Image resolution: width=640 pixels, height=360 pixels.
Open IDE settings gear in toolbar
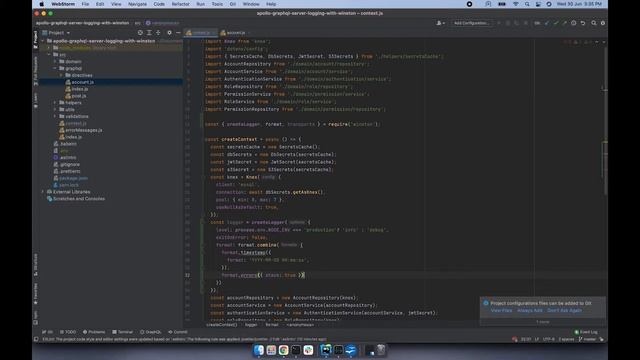coord(603,23)
